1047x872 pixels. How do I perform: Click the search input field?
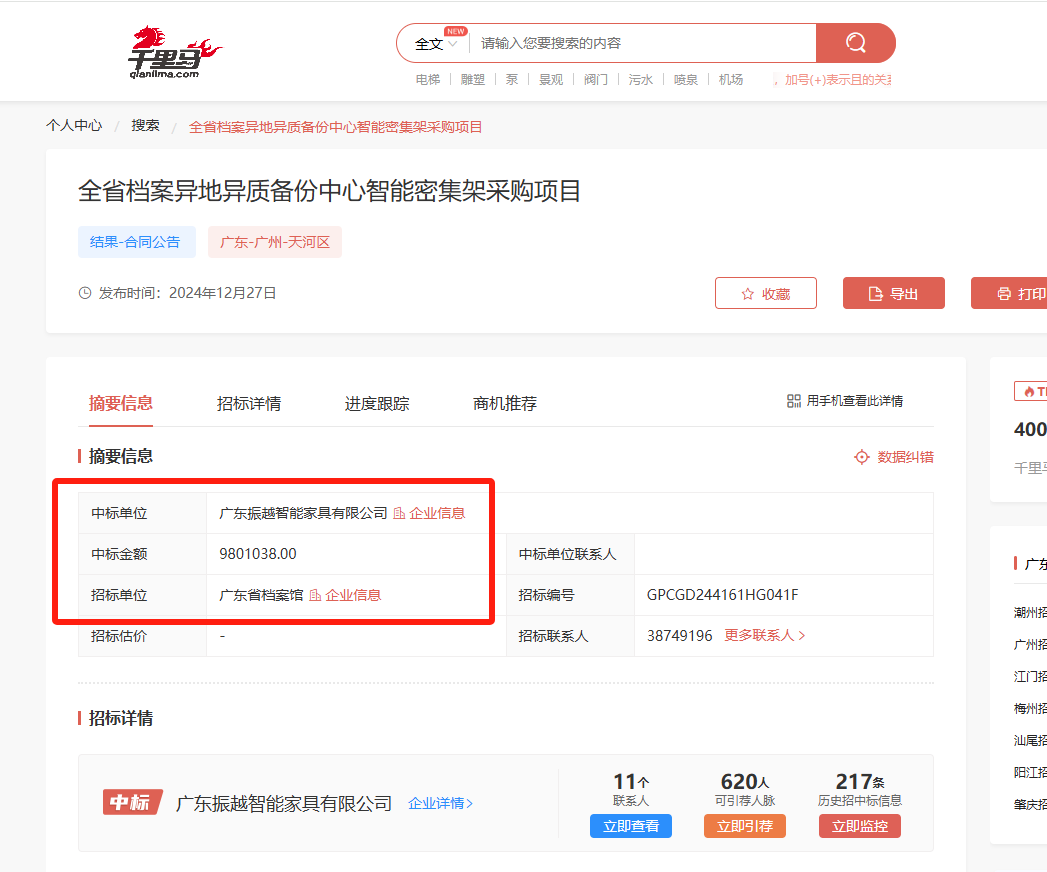(x=640, y=44)
